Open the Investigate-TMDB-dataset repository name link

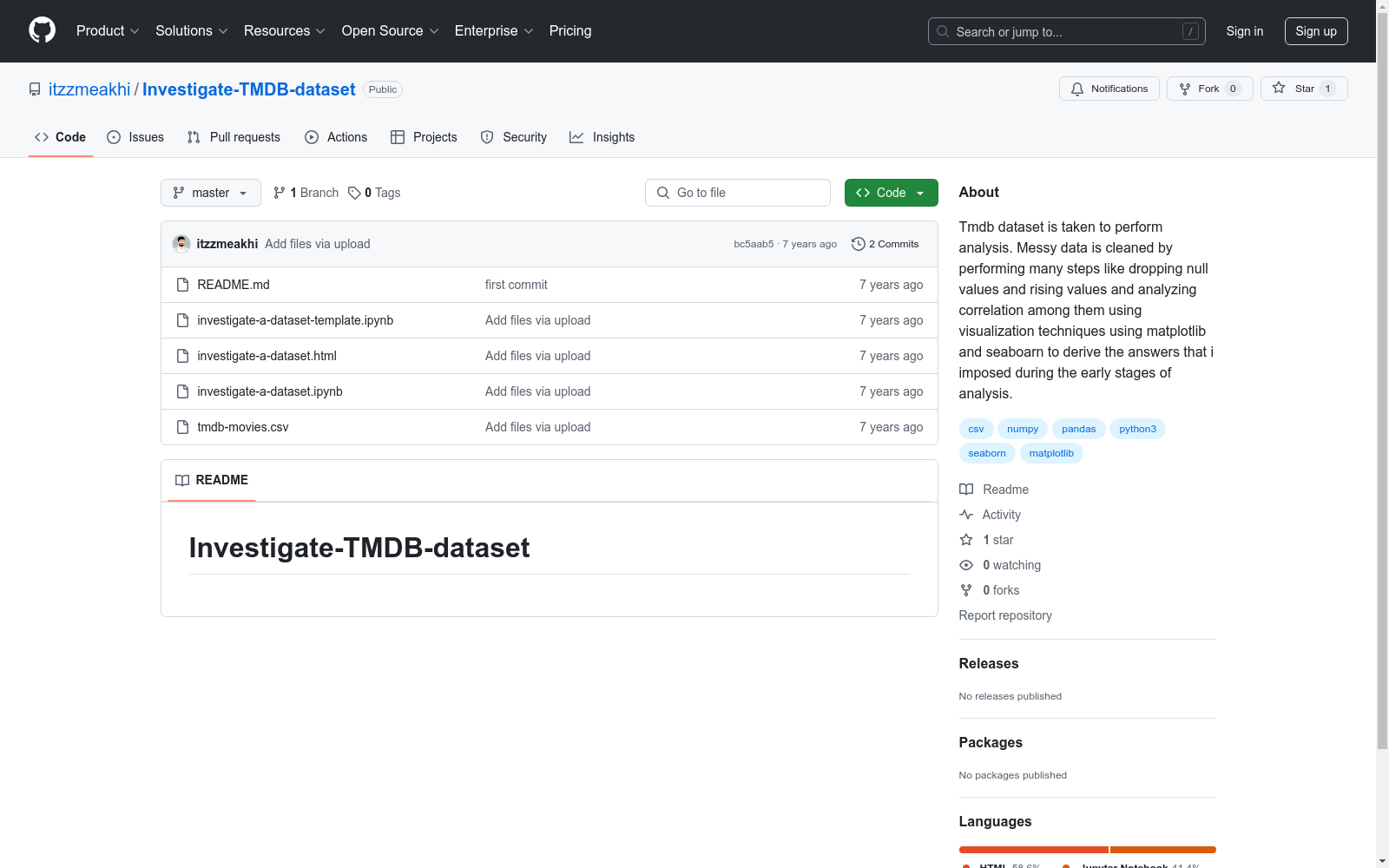[249, 89]
